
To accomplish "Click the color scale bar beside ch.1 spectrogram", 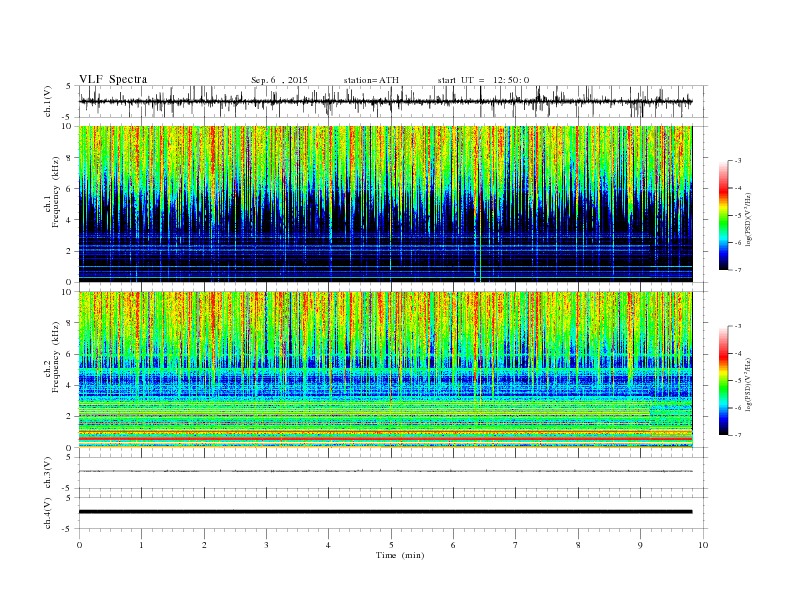I will tap(723, 215).
